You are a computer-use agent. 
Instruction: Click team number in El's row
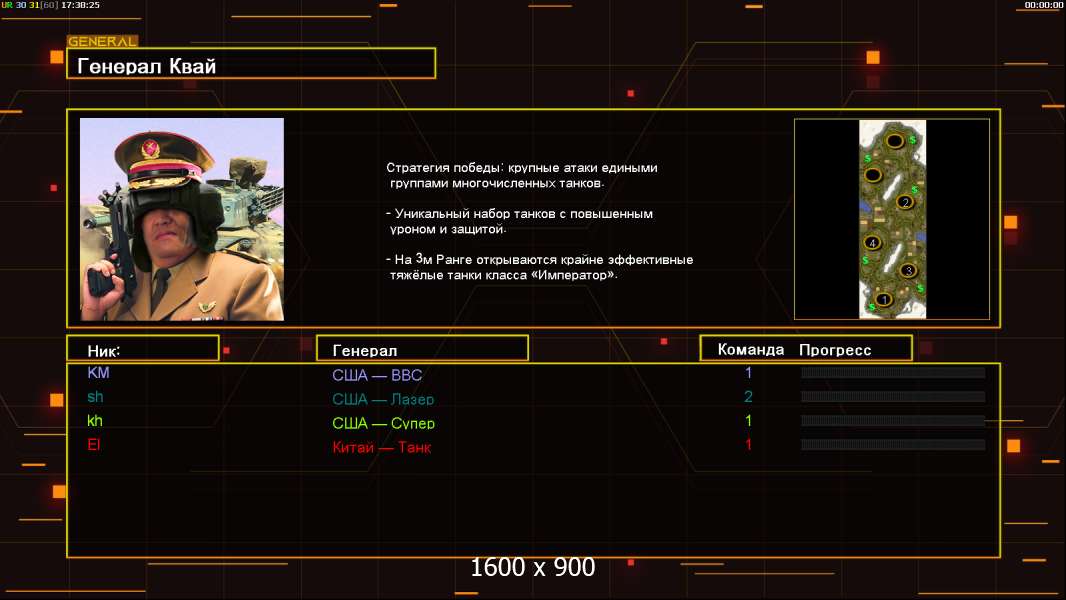click(x=748, y=444)
